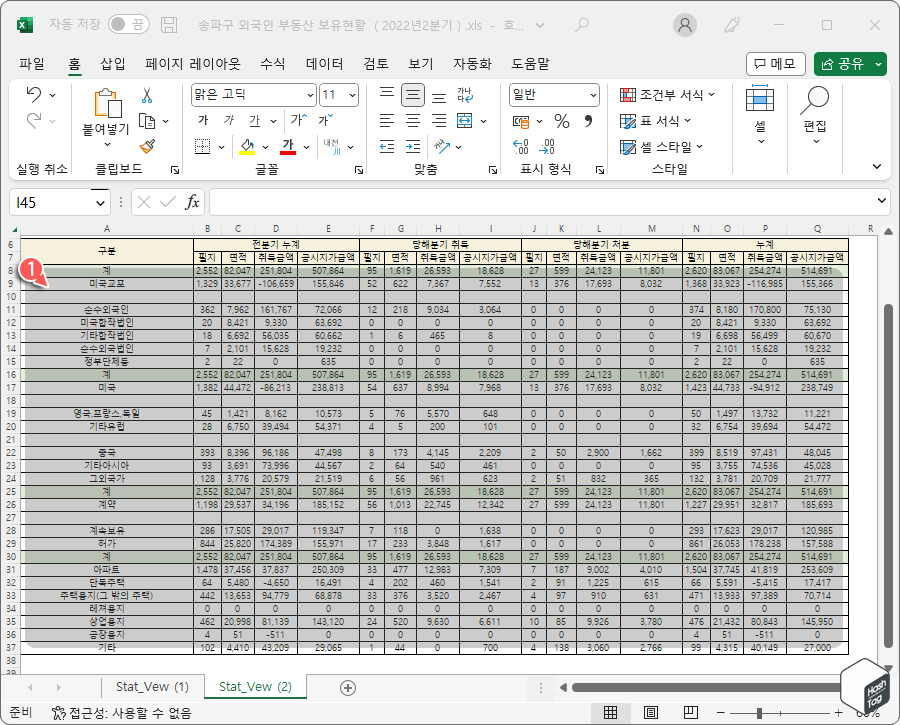Open the user account icon
This screenshot has height=725, width=900.
684,25
